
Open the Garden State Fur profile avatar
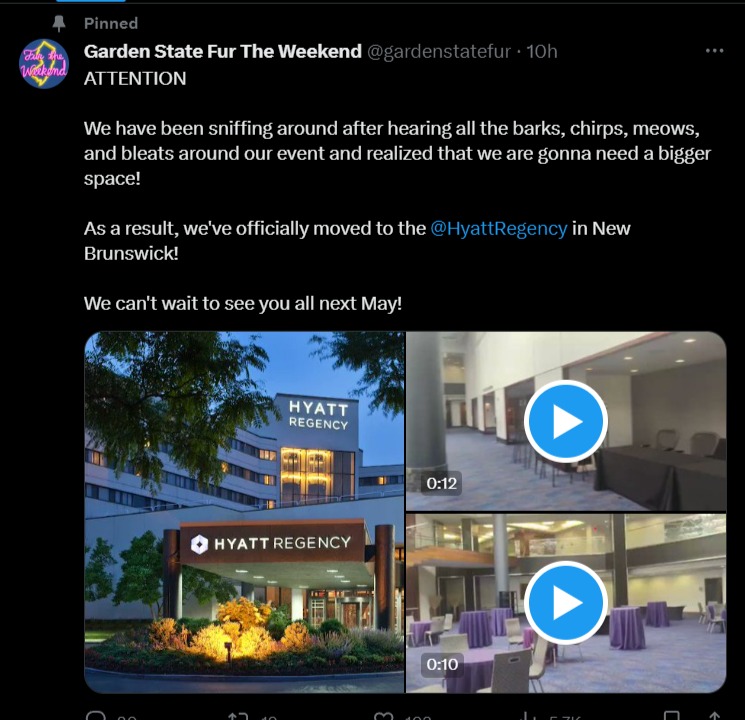coord(44,64)
